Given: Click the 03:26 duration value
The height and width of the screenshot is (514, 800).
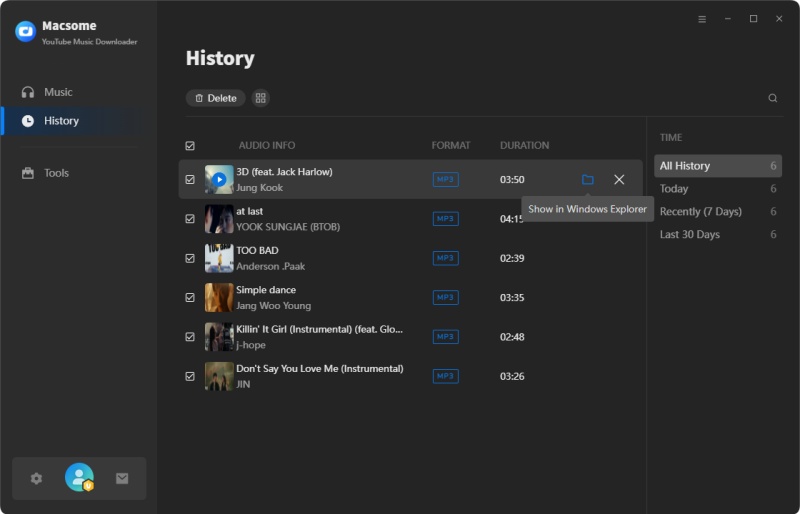Looking at the screenshot, I should point(512,376).
